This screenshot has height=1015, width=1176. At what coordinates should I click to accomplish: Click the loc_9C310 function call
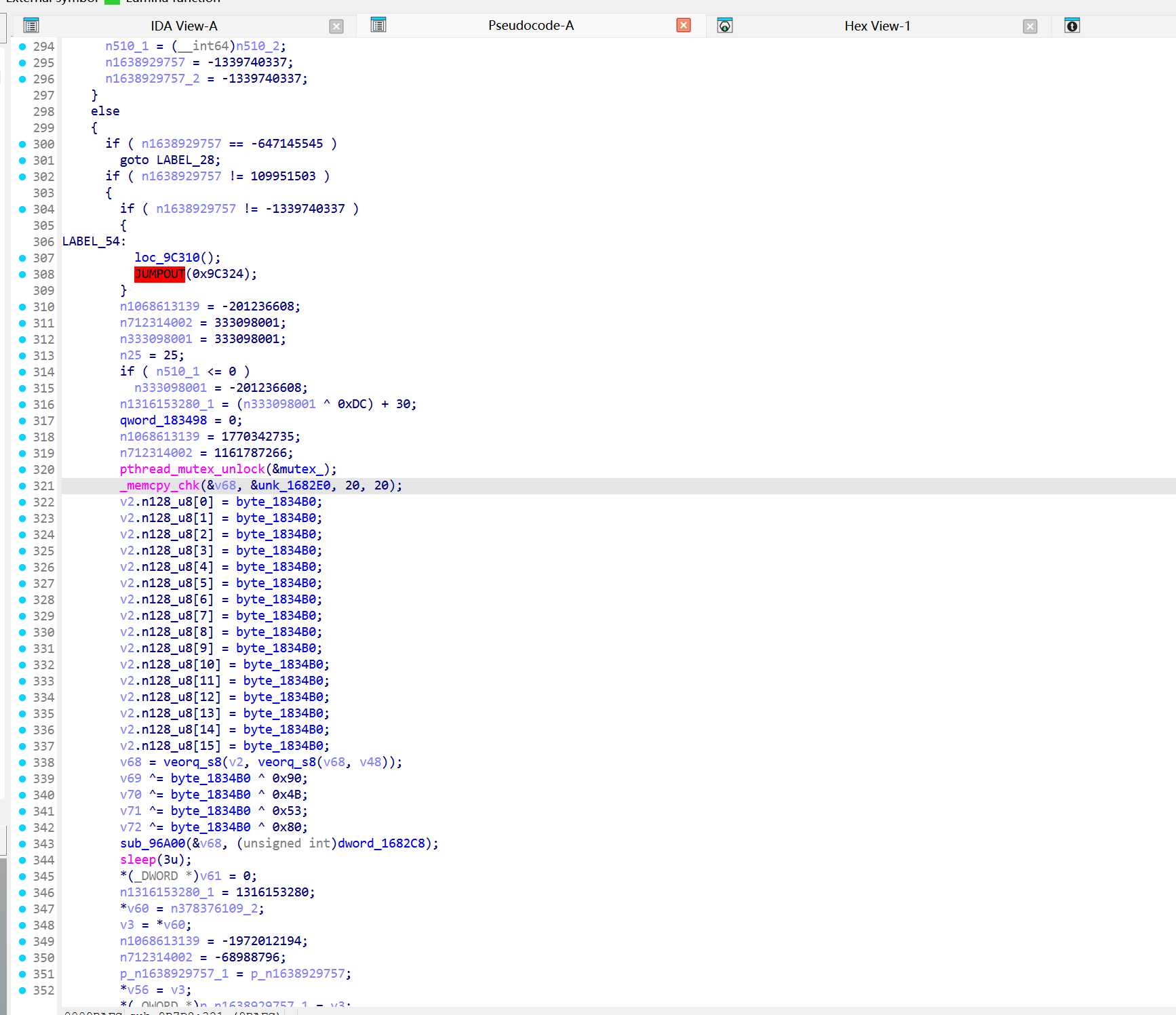(167, 258)
